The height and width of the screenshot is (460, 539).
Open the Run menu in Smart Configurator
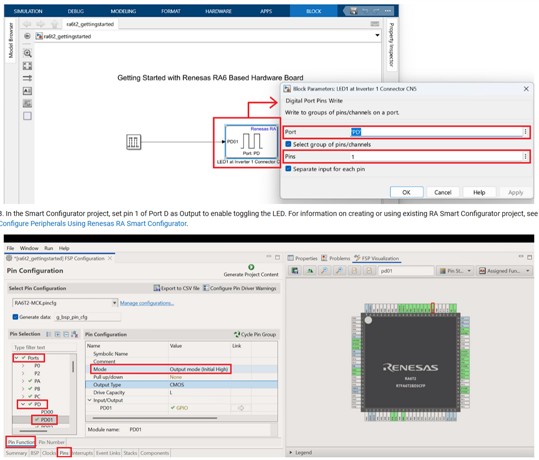[48, 248]
